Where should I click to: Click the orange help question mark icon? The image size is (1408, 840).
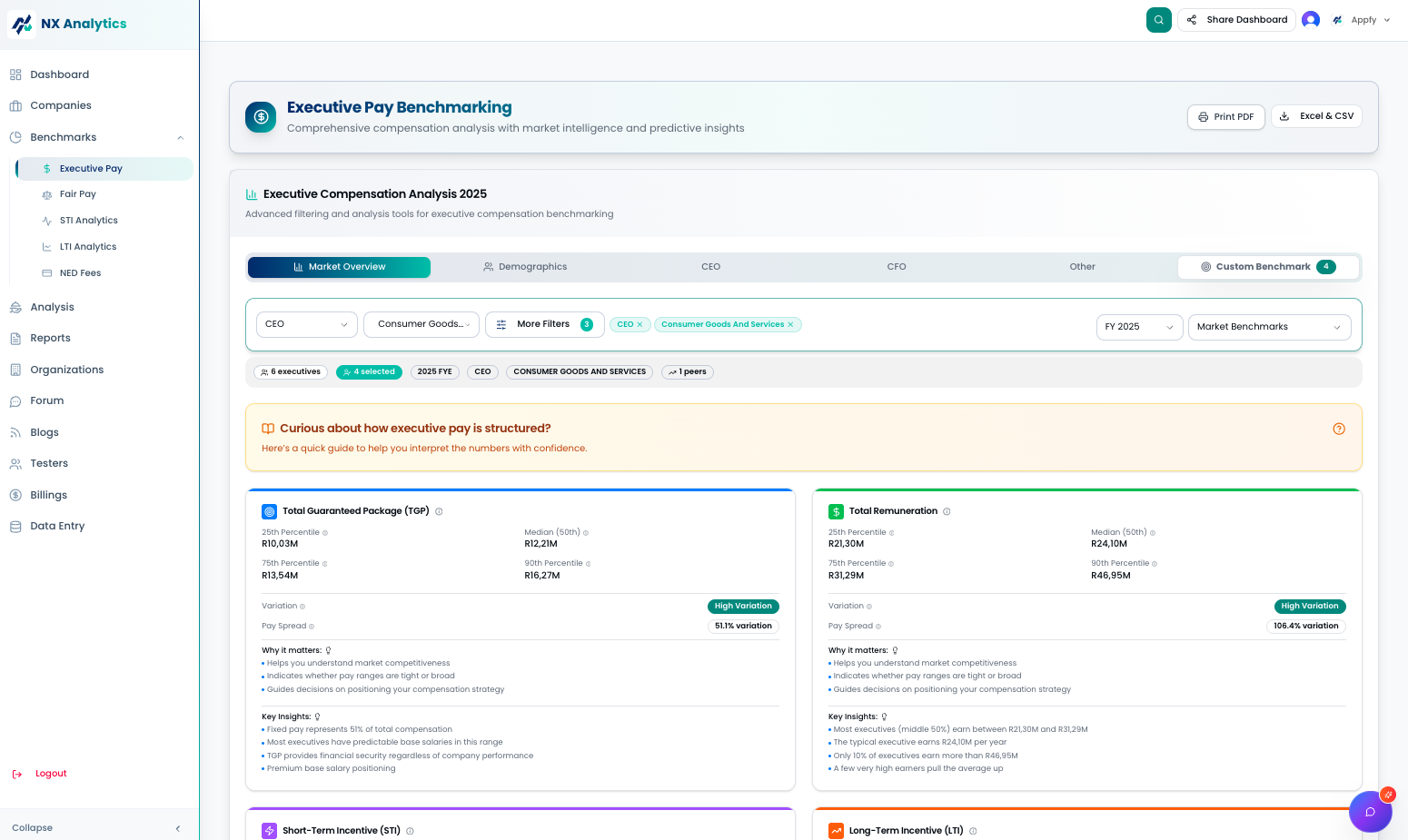click(x=1338, y=429)
